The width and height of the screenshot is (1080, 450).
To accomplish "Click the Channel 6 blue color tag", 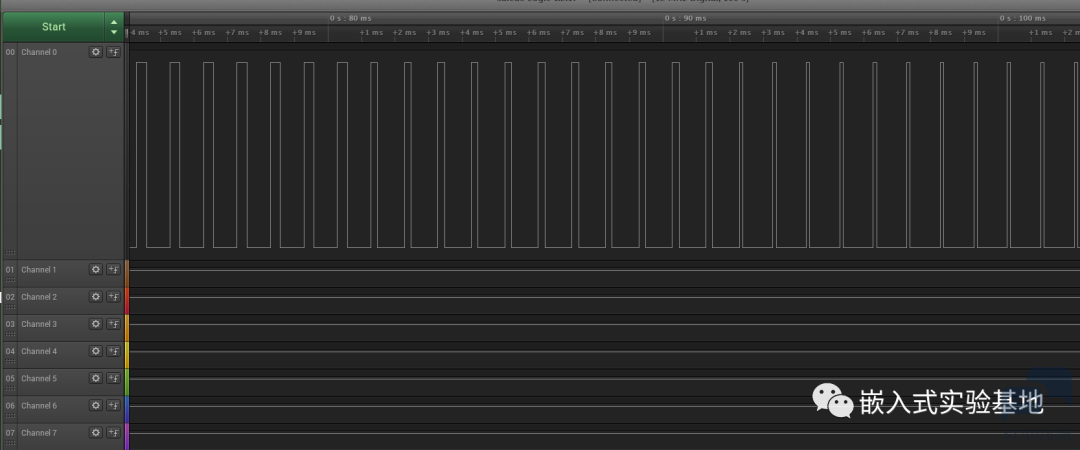I will click(127, 410).
